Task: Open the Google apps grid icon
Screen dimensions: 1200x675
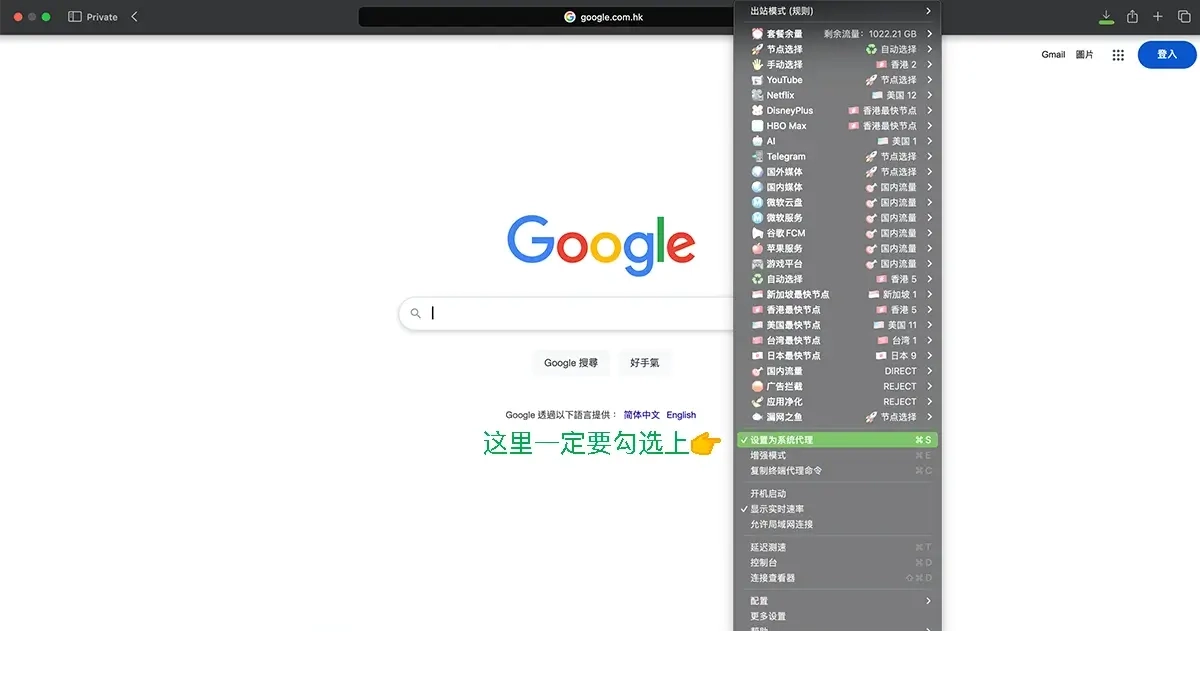Action: tap(1118, 55)
